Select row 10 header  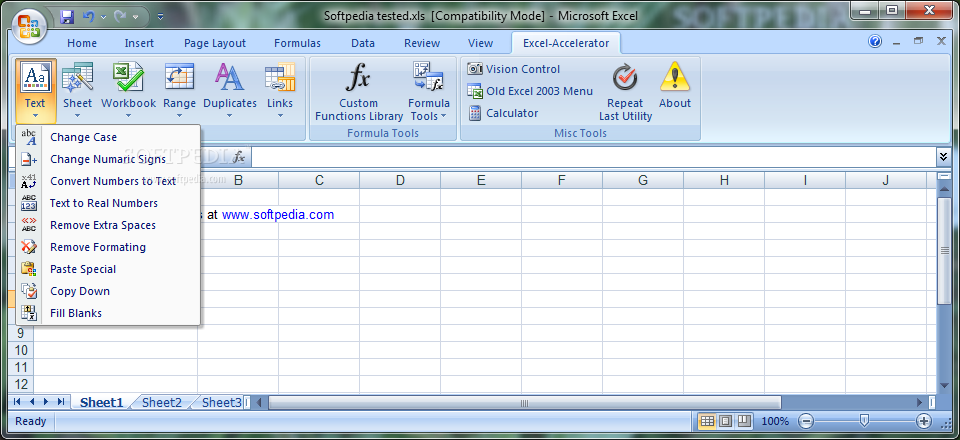coord(21,350)
